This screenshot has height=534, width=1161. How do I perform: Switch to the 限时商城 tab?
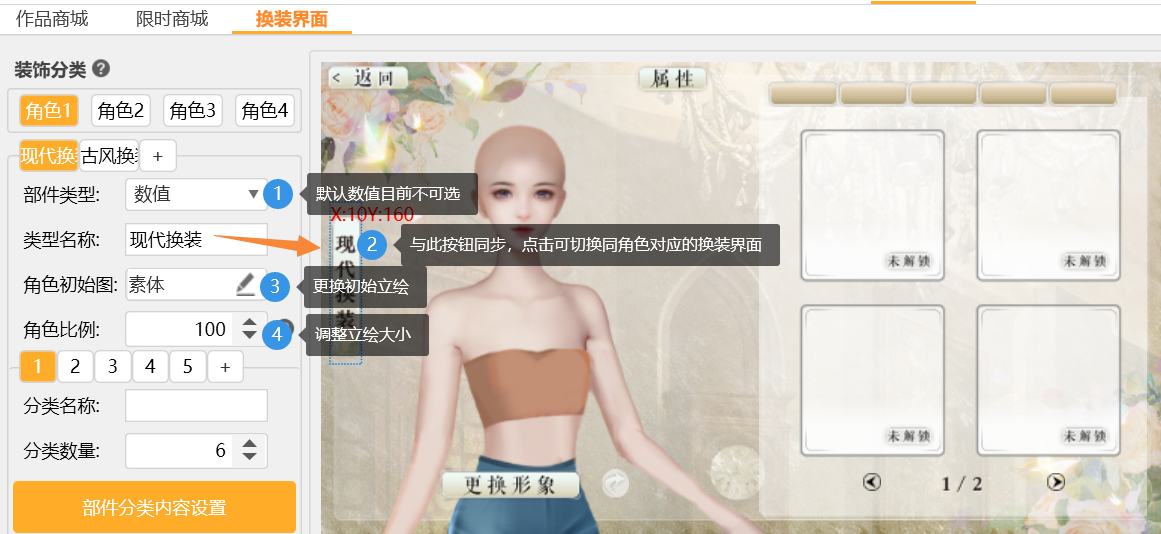tap(170, 18)
